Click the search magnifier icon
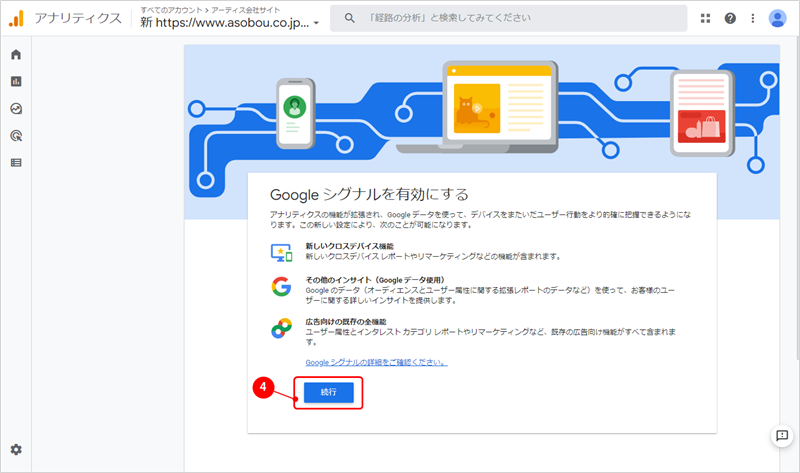This screenshot has width=800, height=473. (349, 18)
